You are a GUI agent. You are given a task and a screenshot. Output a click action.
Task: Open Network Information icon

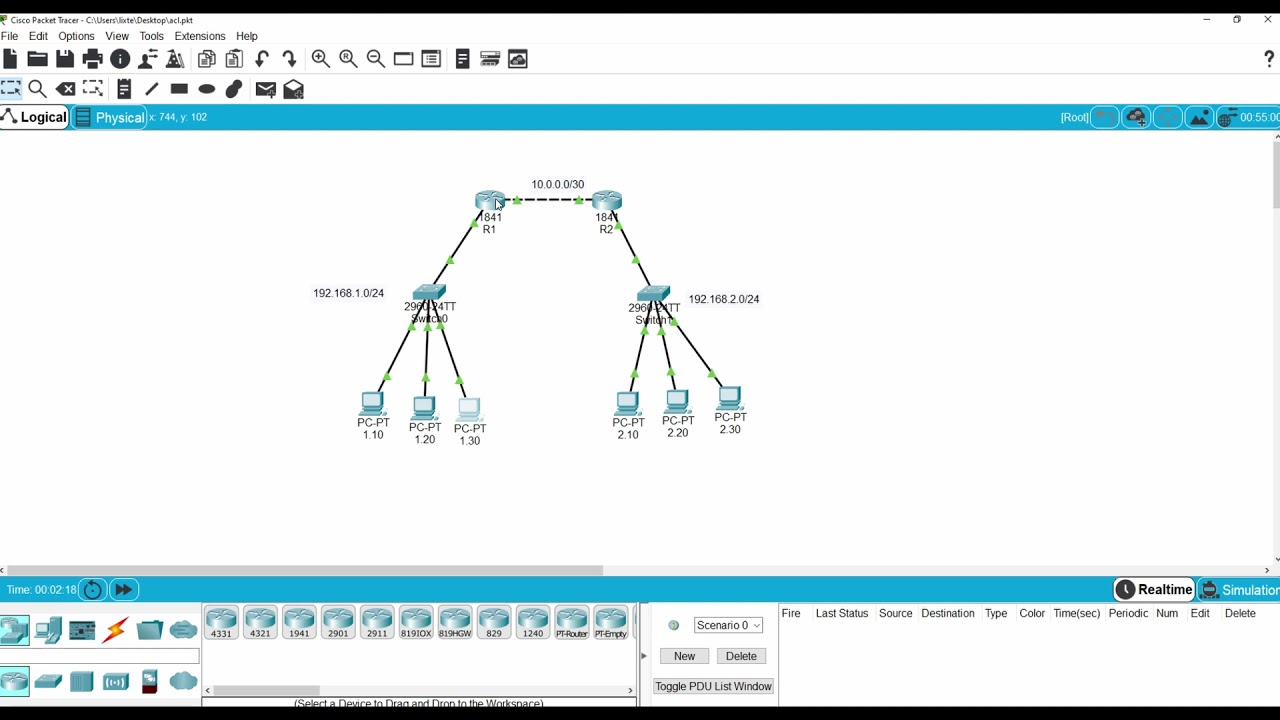tap(120, 59)
